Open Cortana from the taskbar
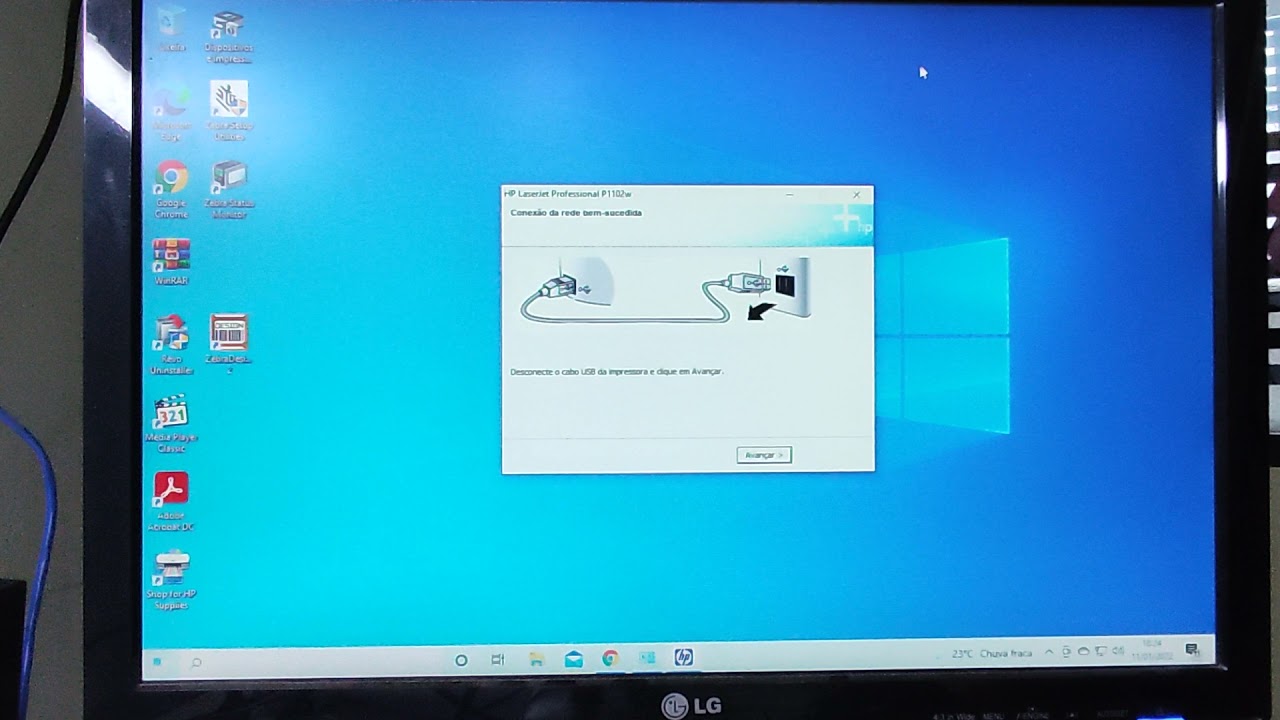Image resolution: width=1280 pixels, height=720 pixels. coord(461,660)
